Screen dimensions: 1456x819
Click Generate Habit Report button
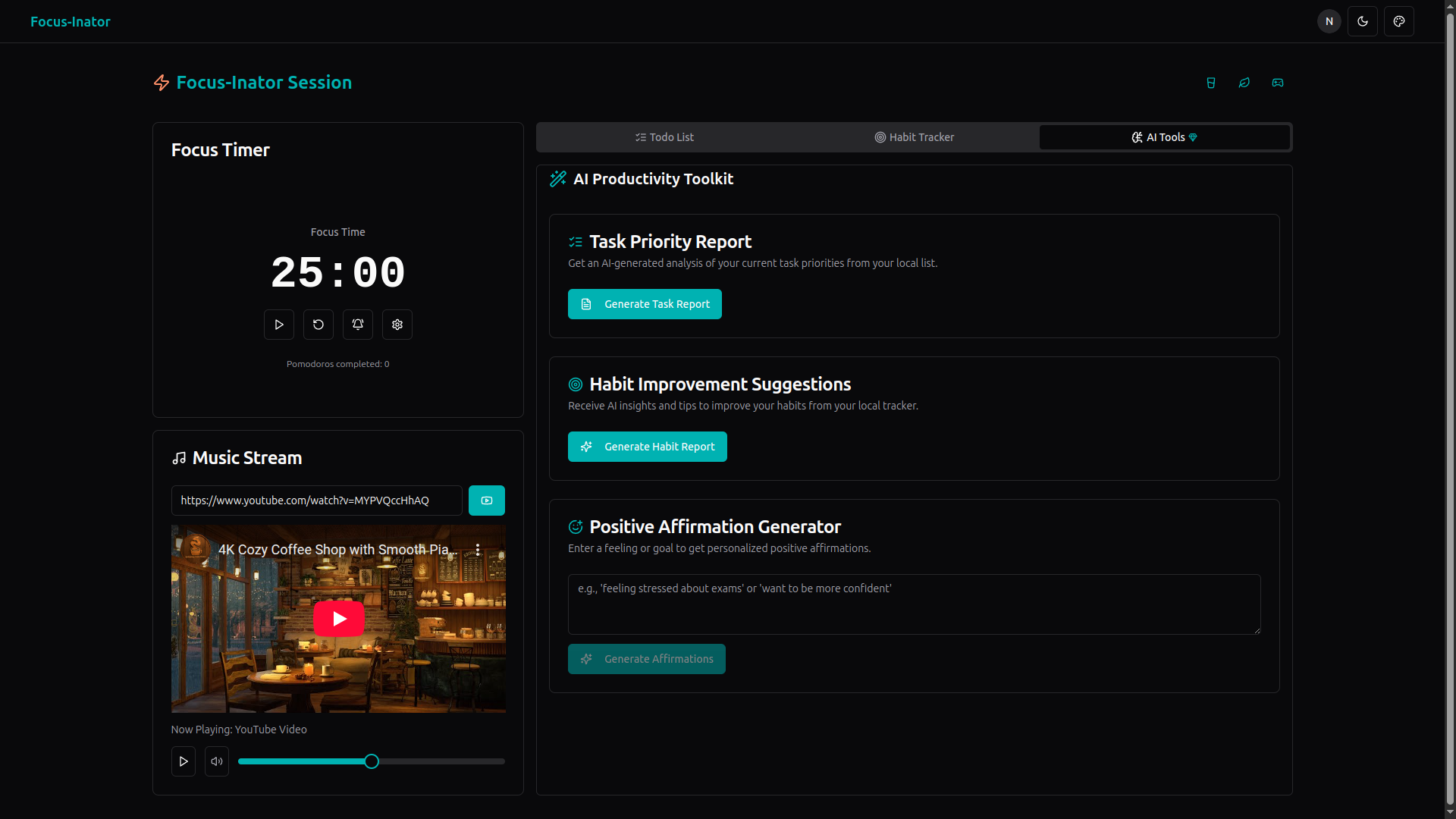click(647, 447)
